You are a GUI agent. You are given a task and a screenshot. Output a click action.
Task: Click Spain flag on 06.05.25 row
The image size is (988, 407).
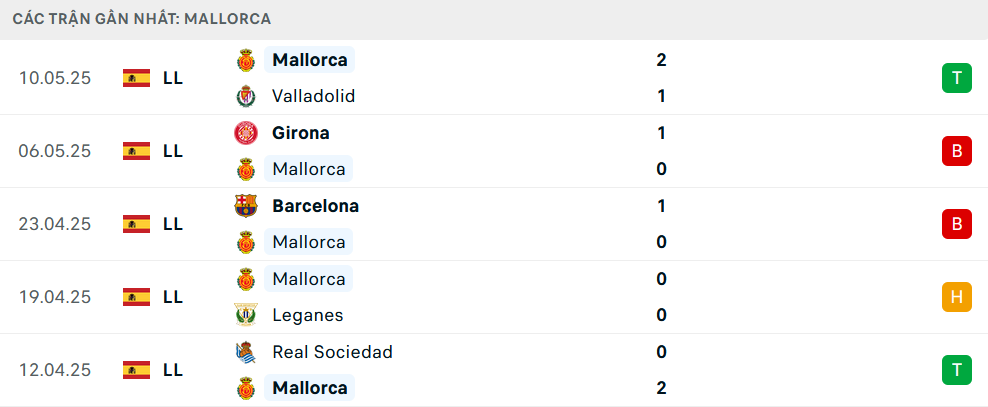click(x=137, y=151)
